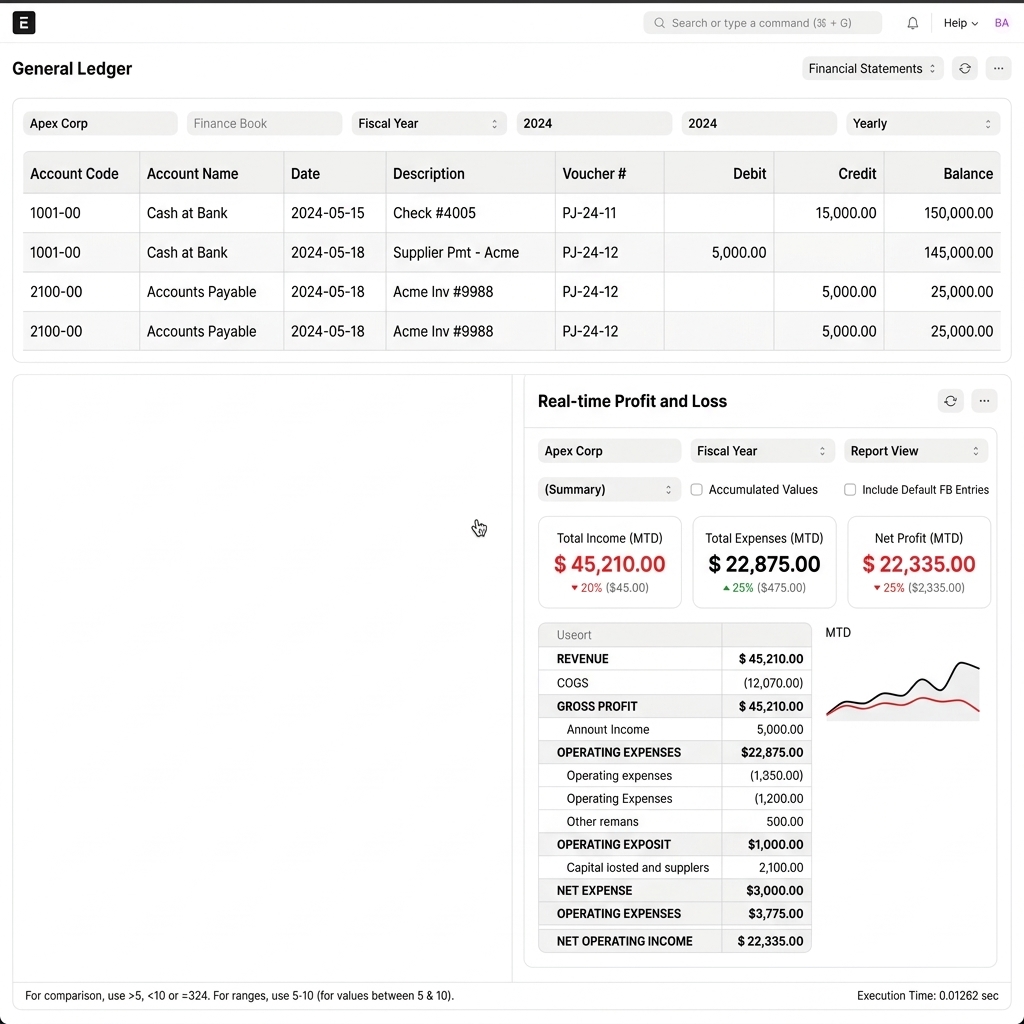Refresh the General Ledger report
The width and height of the screenshot is (1024, 1024).
pyautogui.click(x=964, y=68)
